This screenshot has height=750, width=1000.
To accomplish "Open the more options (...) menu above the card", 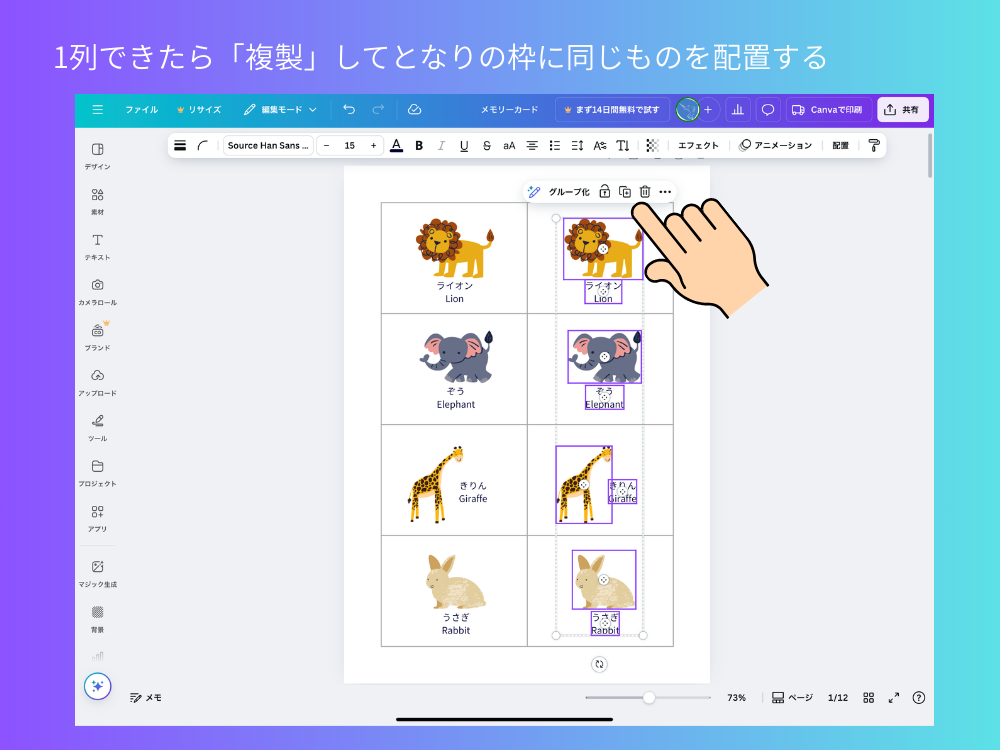I will [665, 191].
